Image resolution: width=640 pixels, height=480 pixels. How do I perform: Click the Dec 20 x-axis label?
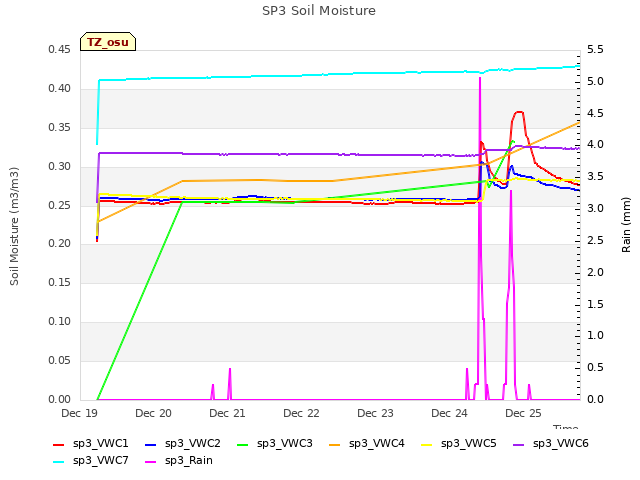pyautogui.click(x=153, y=413)
